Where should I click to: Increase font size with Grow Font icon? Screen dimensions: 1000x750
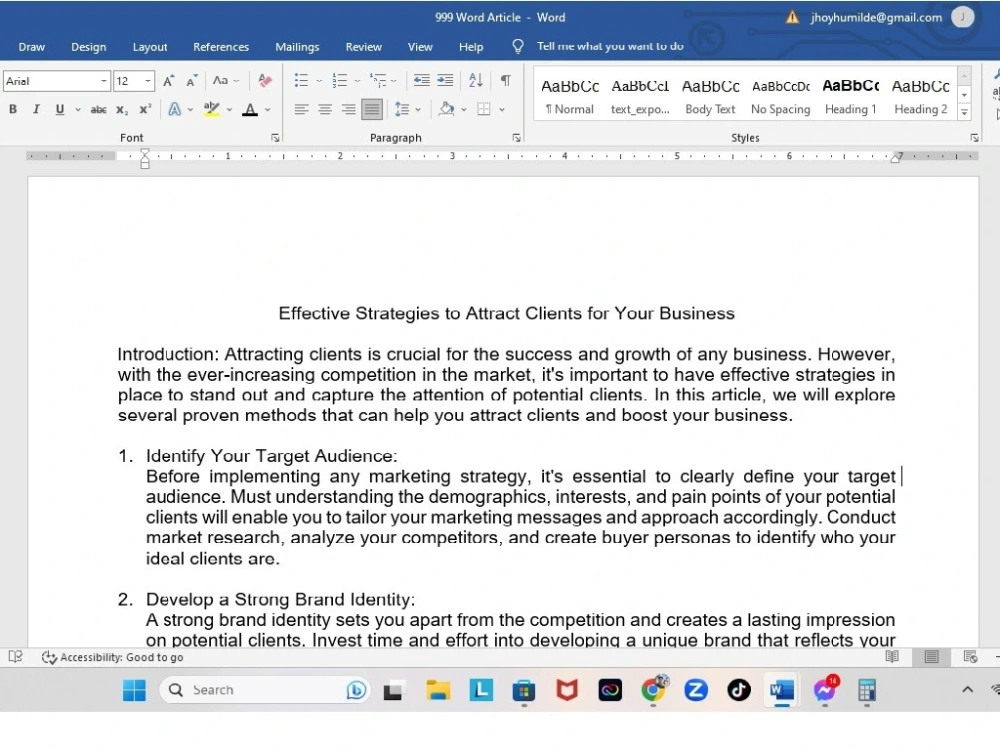pos(168,81)
